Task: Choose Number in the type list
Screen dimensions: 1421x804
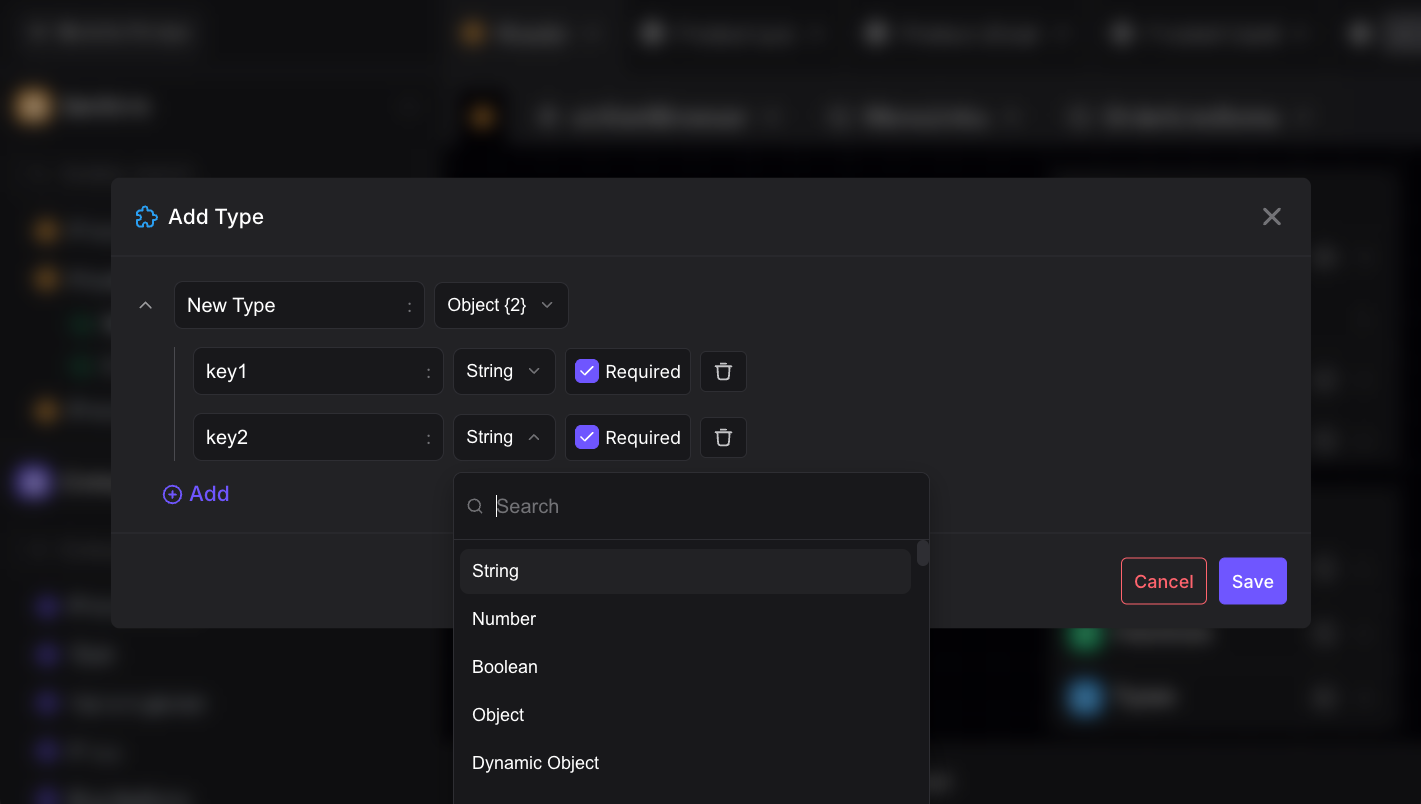Action: (x=685, y=619)
